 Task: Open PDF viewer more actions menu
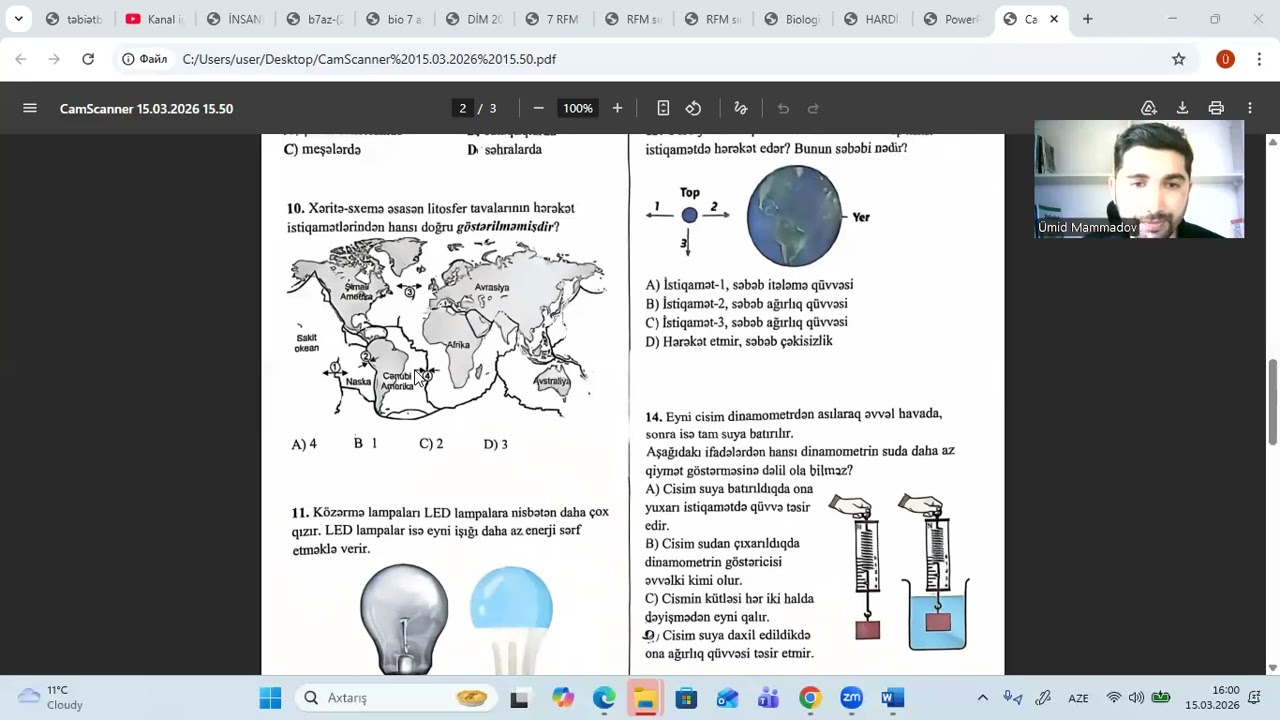(x=1249, y=108)
